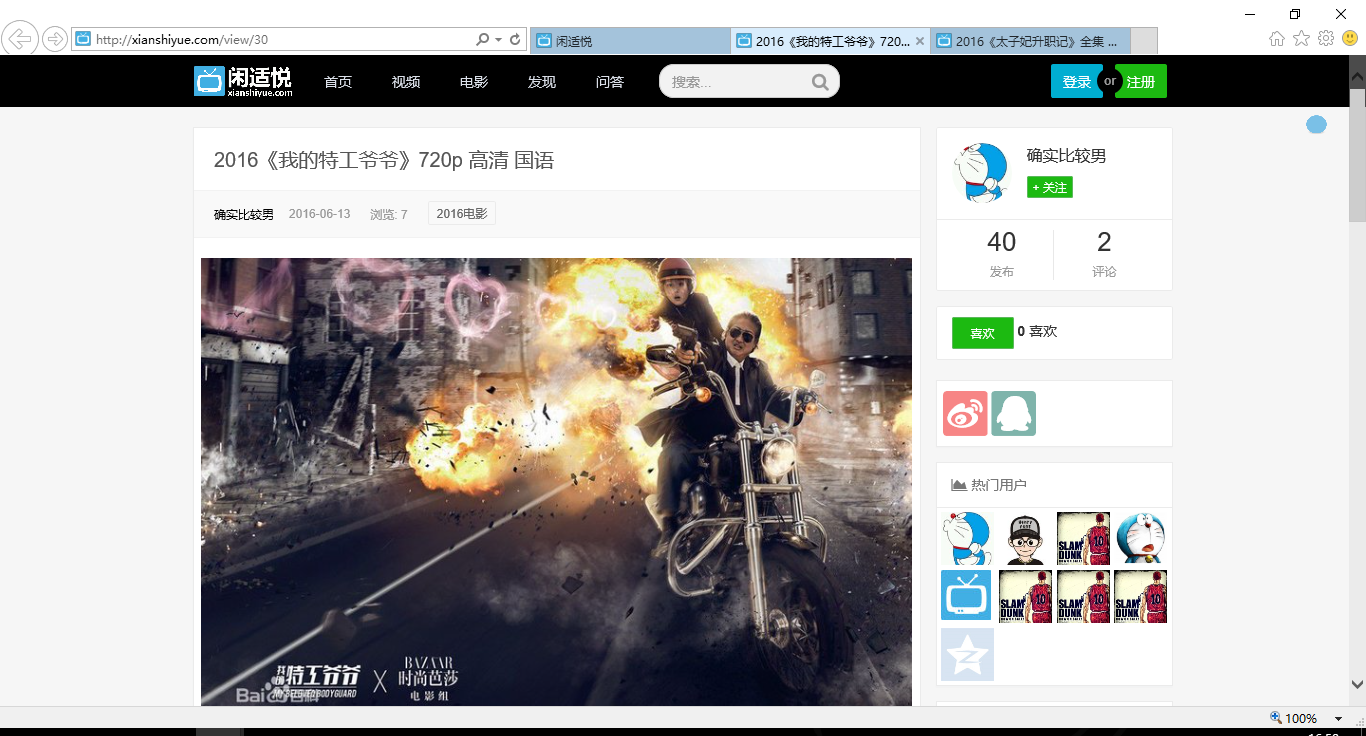The image size is (1366, 736).
Task: Go forward with the browser forward arrow
Action: (55, 39)
